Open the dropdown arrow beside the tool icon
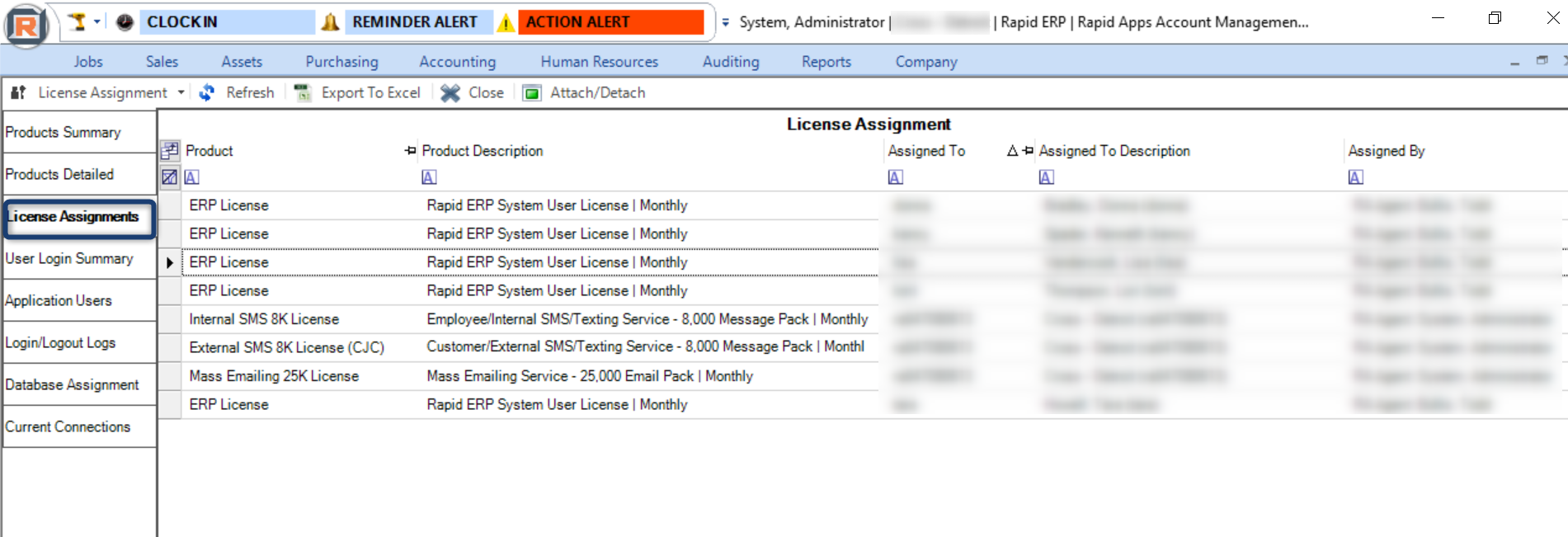1568x537 pixels. tap(97, 22)
